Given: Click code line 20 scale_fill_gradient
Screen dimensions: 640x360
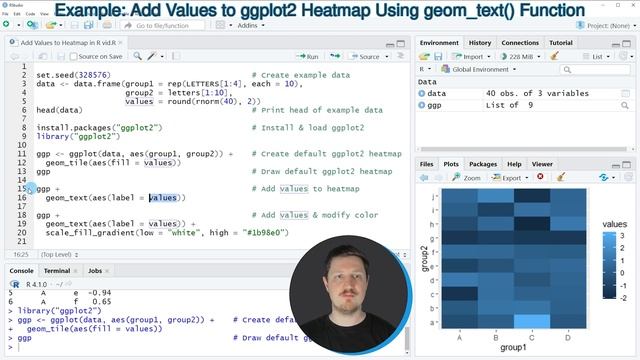Looking at the screenshot, I should (167, 233).
